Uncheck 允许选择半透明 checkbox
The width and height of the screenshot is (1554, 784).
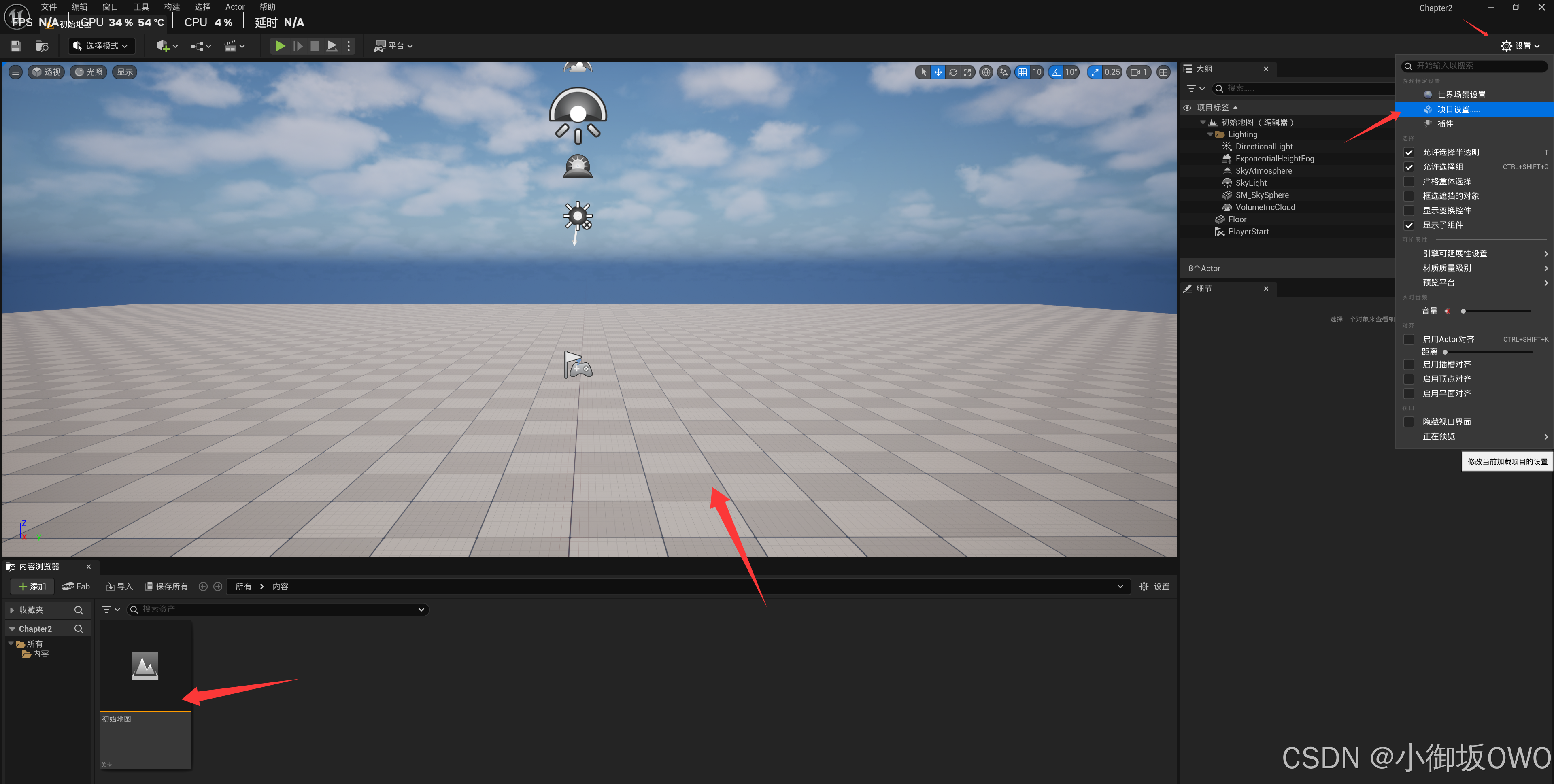point(1409,153)
